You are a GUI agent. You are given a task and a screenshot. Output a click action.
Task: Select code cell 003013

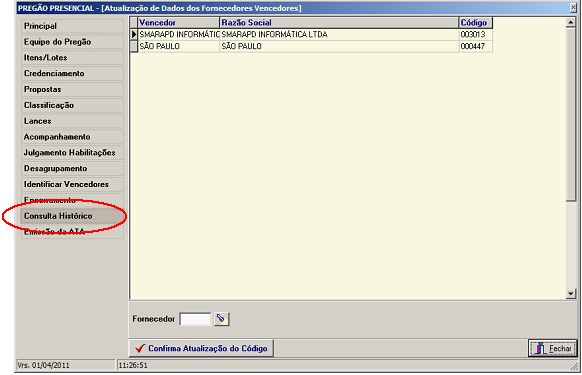[x=475, y=35]
